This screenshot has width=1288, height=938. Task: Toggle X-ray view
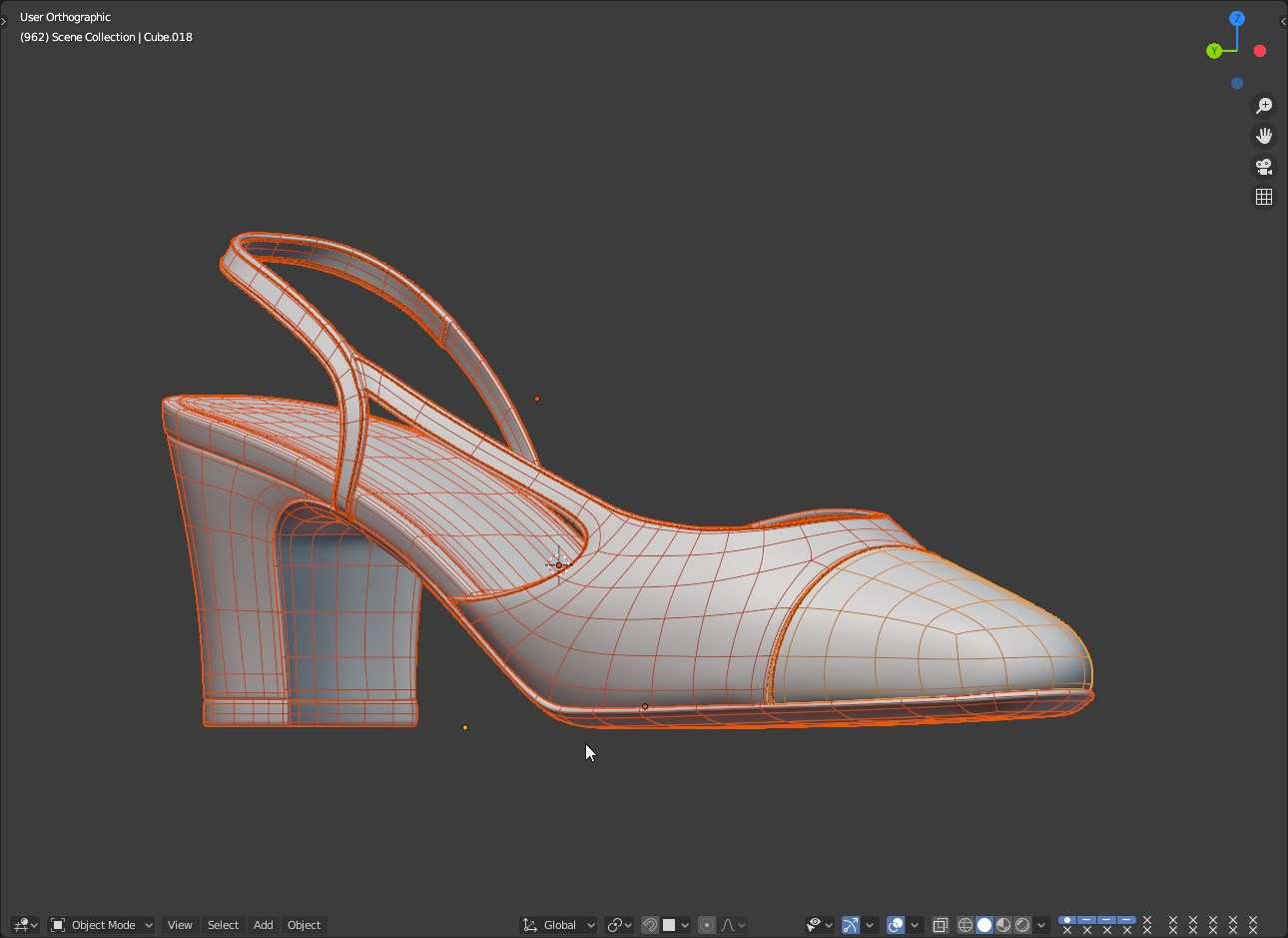tap(940, 925)
